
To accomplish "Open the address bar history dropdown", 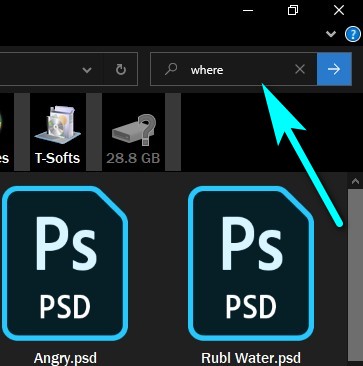I will 87,69.
